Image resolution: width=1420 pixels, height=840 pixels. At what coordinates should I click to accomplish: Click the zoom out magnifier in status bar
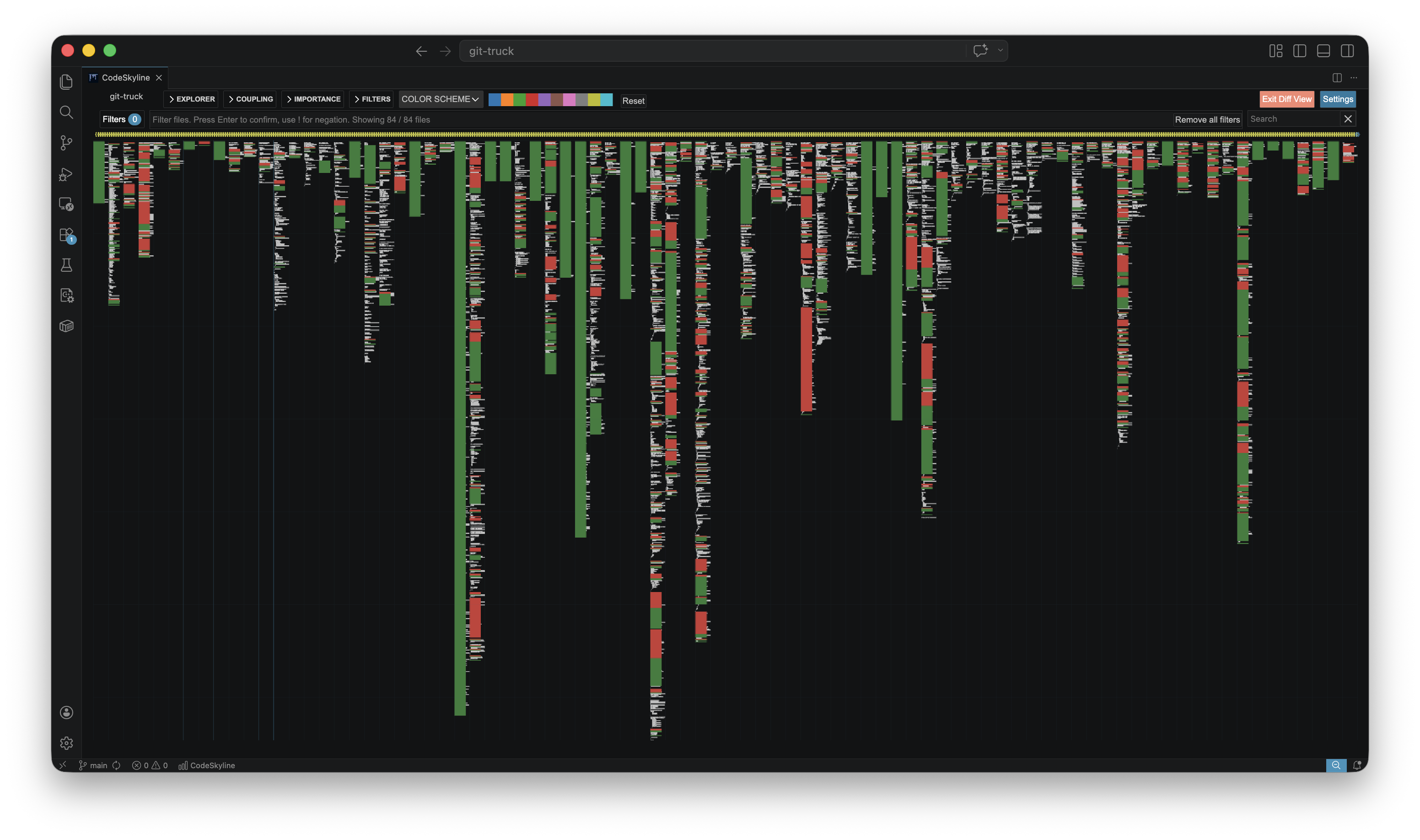pyautogui.click(x=1336, y=765)
